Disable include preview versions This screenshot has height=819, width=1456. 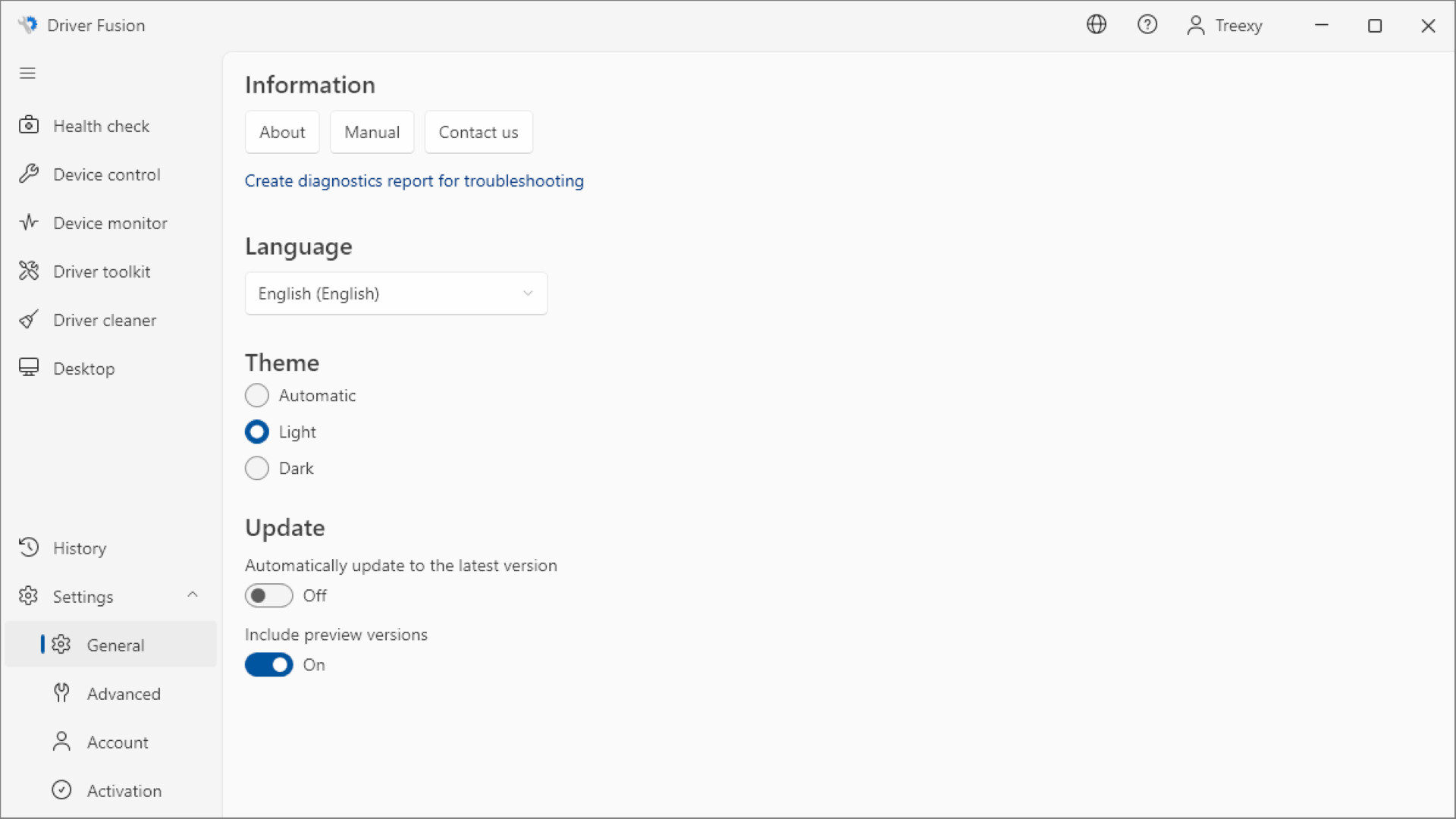268,665
